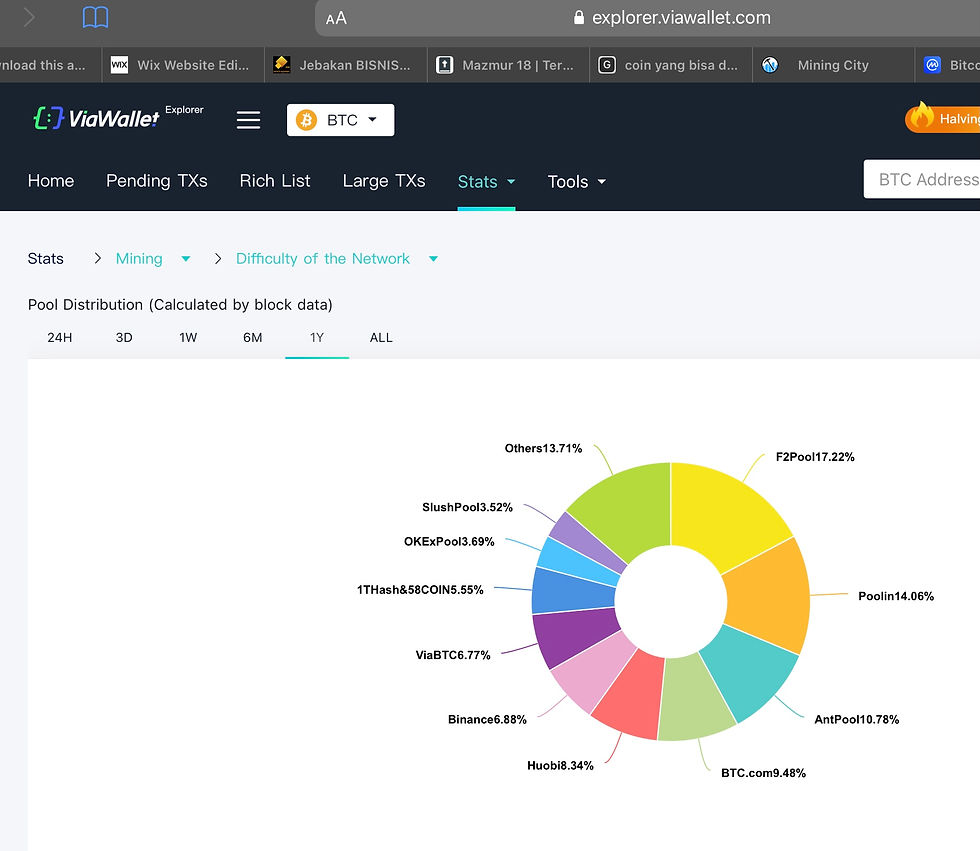Click the BTC.com9.48% label
This screenshot has width=980, height=851.
763,773
